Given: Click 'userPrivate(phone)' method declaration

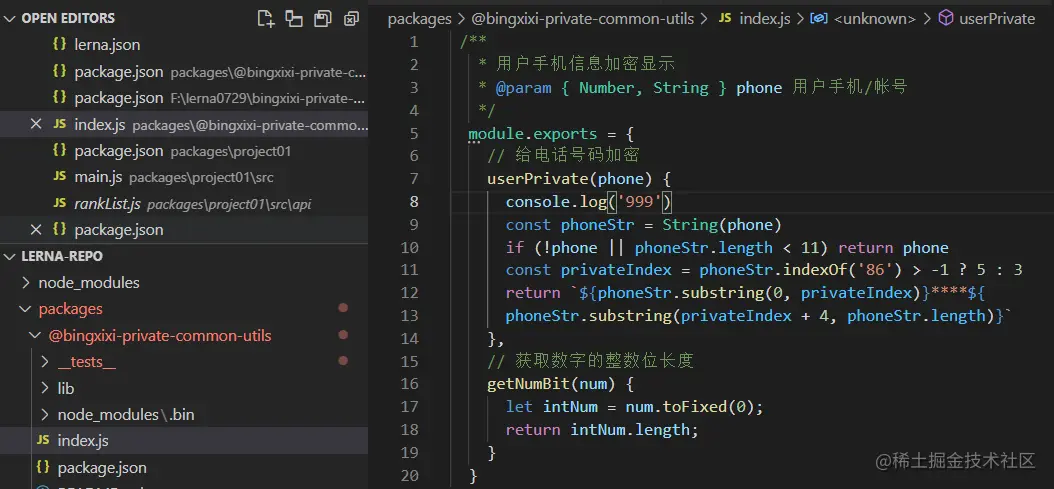Looking at the screenshot, I should [569, 179].
